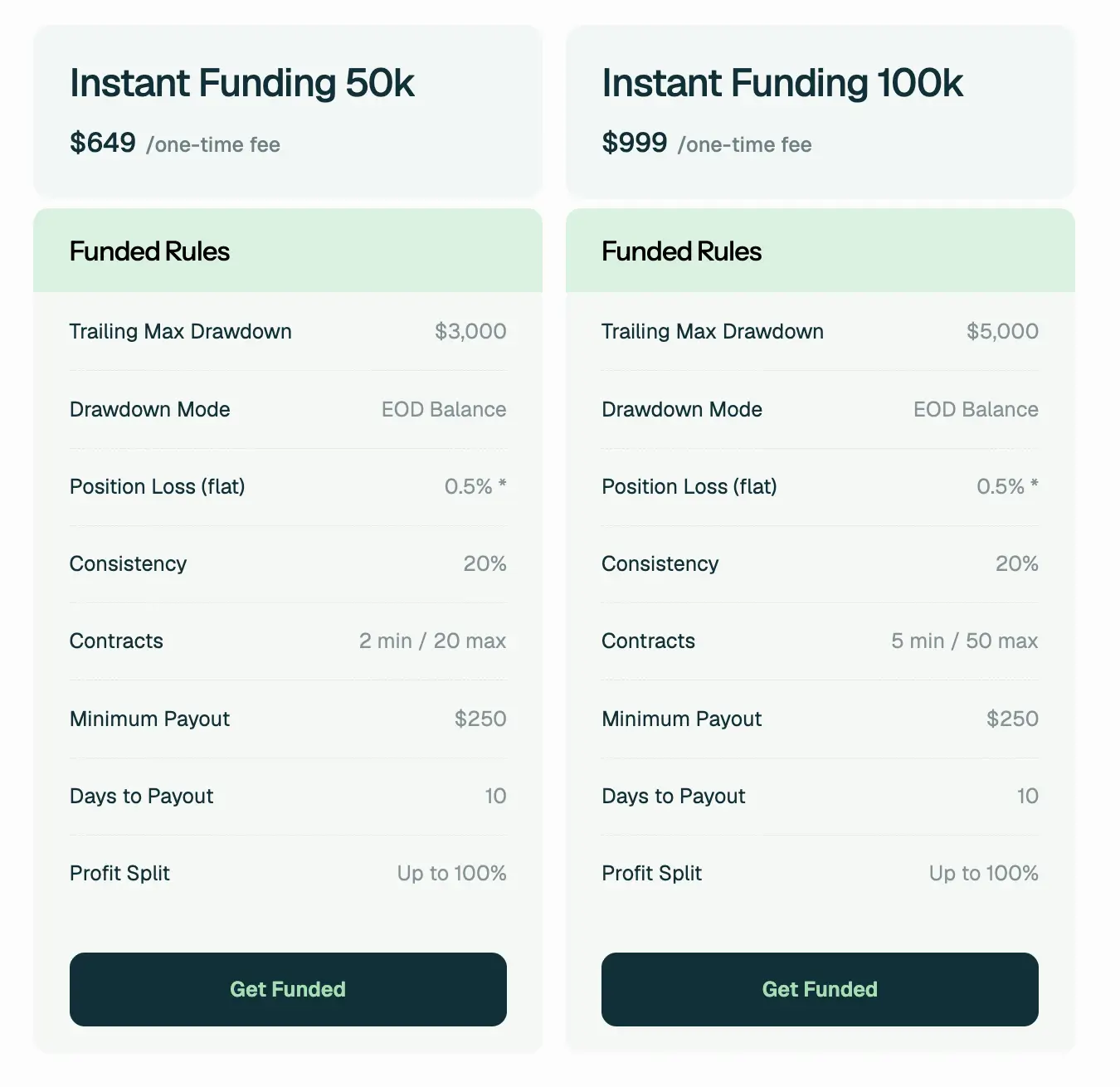This screenshot has height=1087, width=1120.
Task: Click the $649 one-time fee price
Action: click(x=103, y=143)
